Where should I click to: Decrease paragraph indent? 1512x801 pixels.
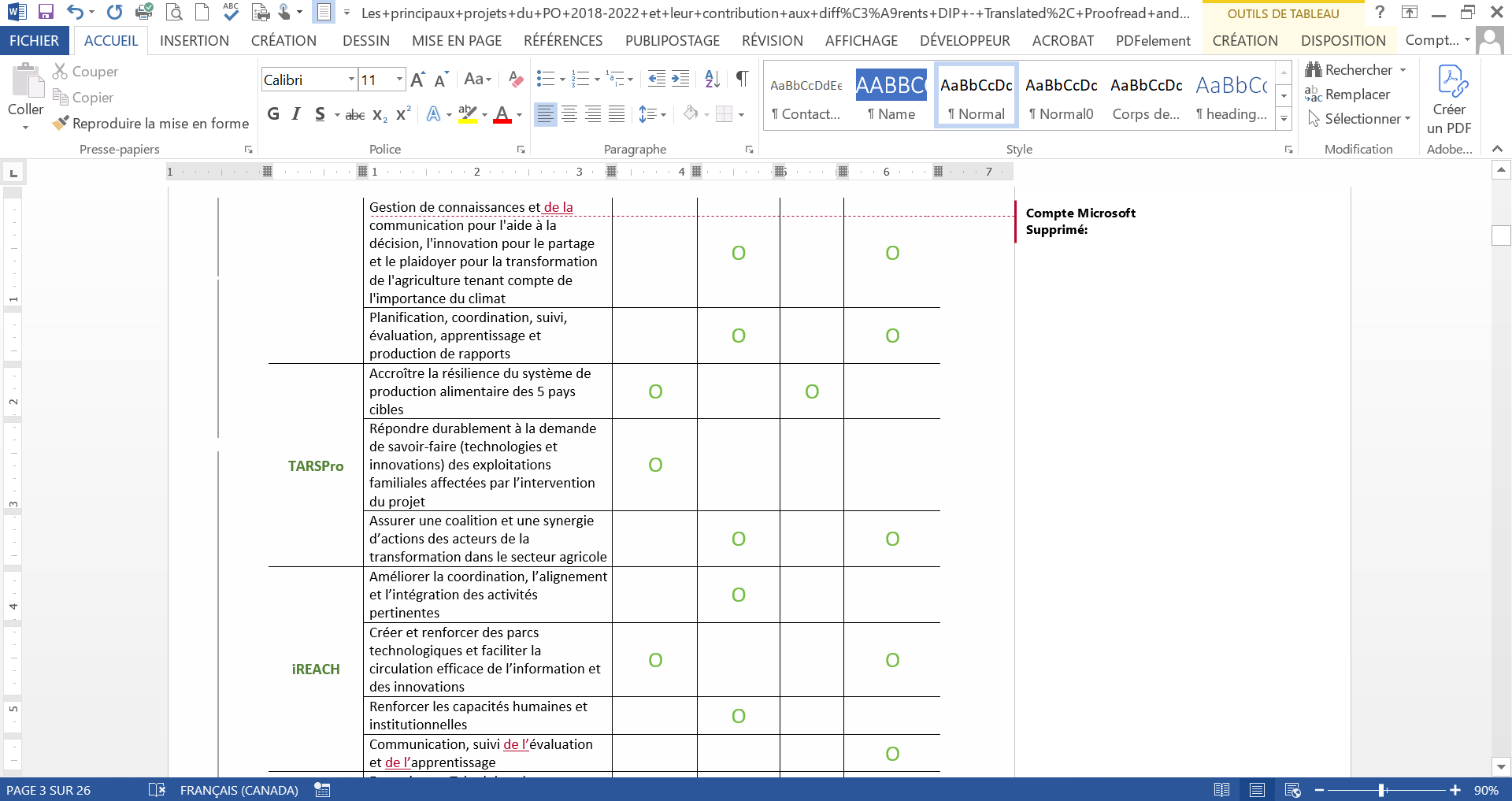(x=656, y=79)
